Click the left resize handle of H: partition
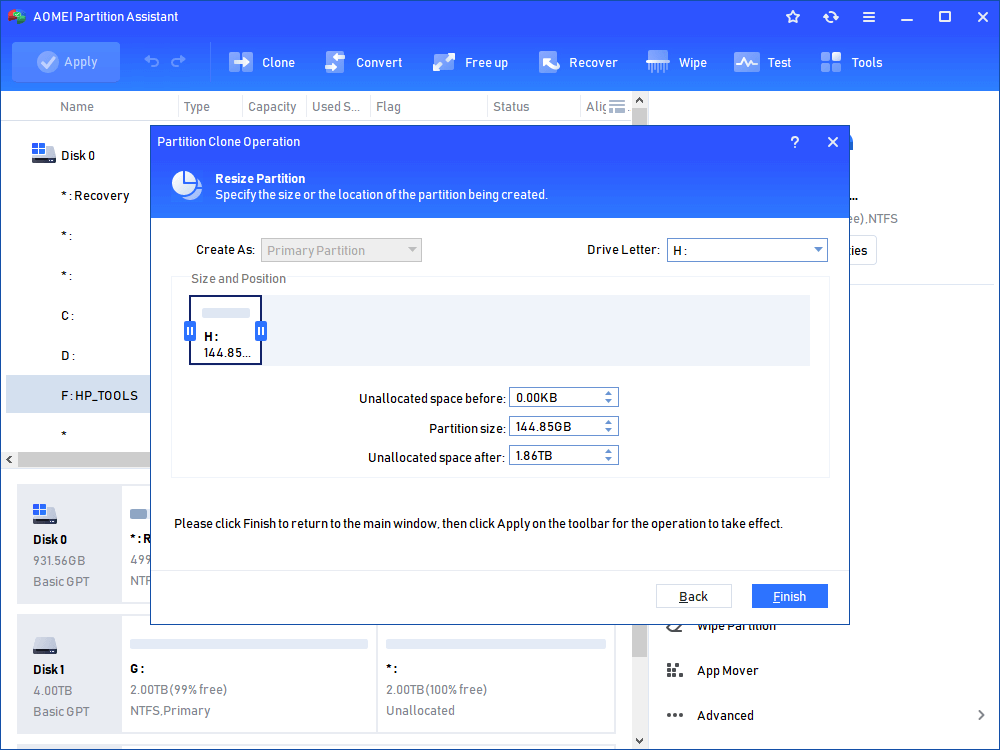Viewport: 1000px width, 750px height. point(189,331)
